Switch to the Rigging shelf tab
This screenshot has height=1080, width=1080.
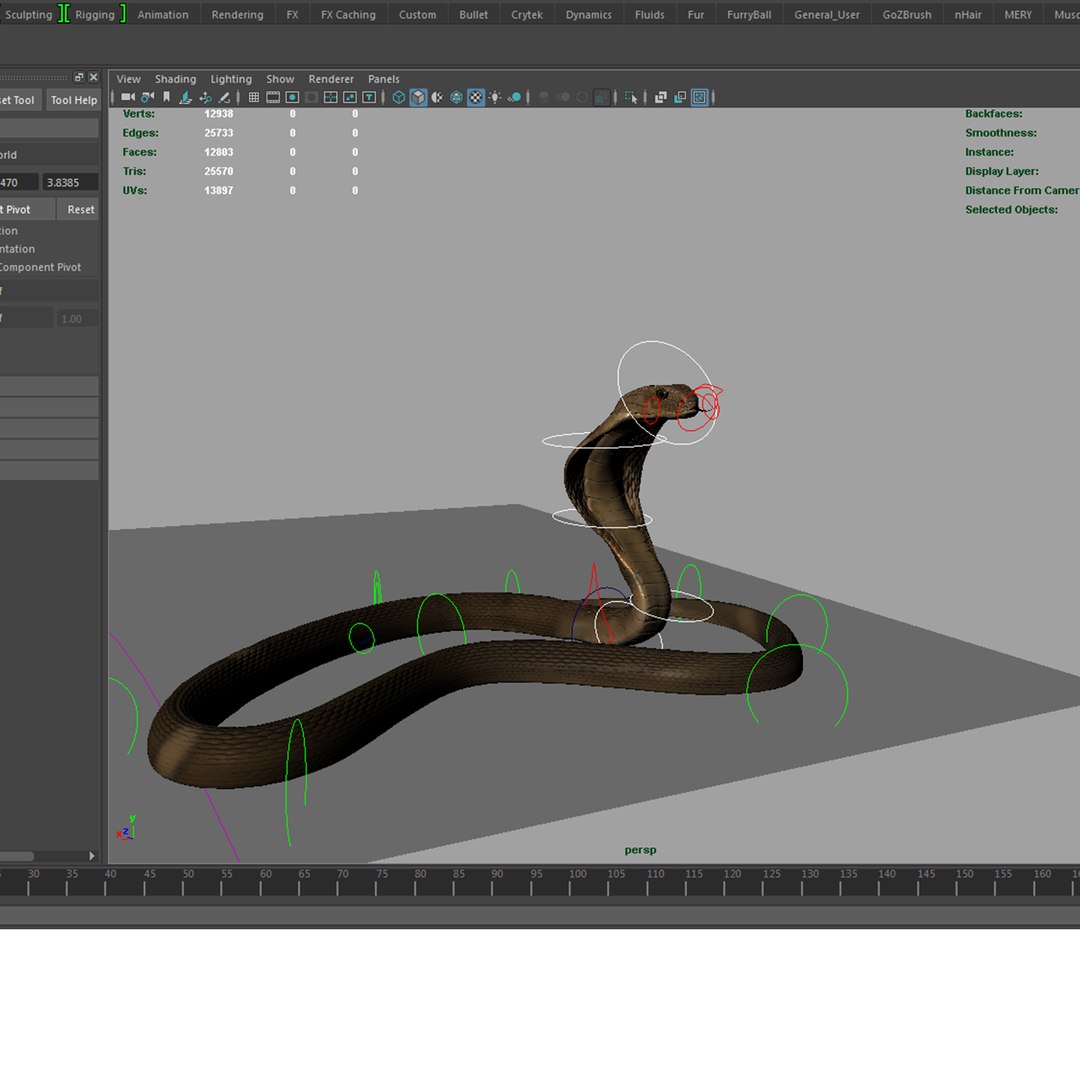[x=95, y=14]
